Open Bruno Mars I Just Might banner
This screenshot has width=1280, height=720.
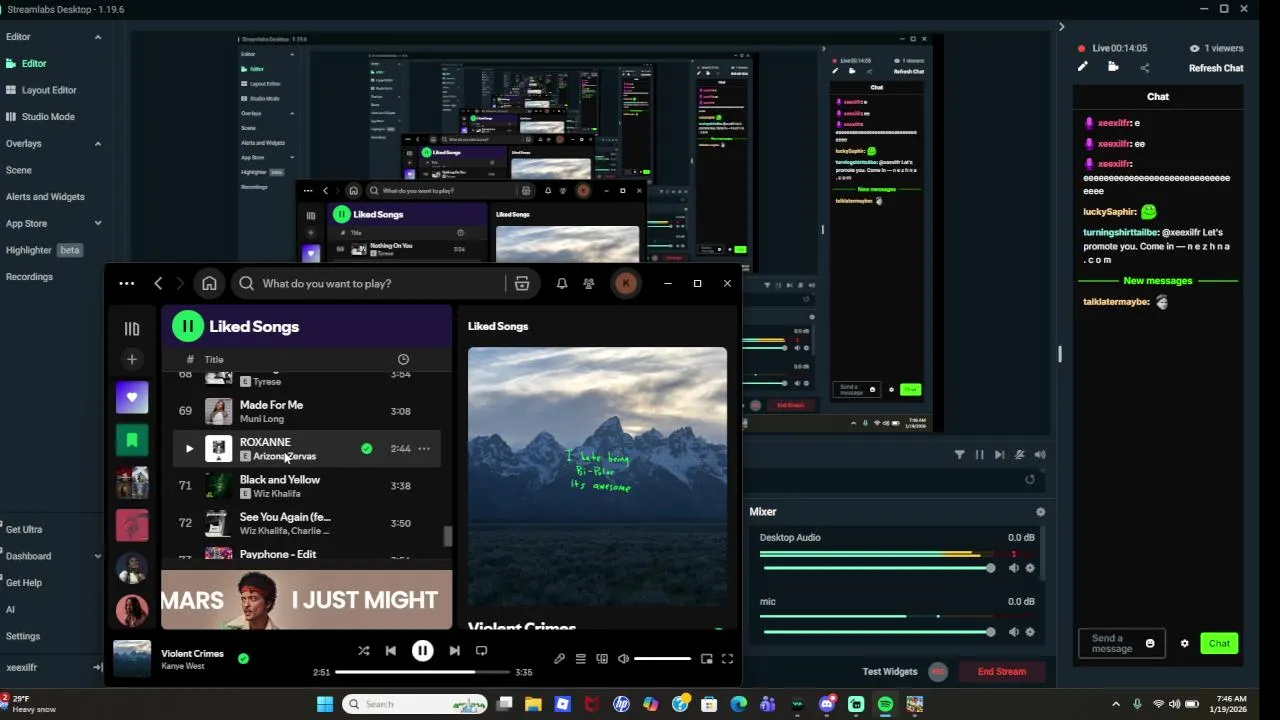tap(307, 600)
